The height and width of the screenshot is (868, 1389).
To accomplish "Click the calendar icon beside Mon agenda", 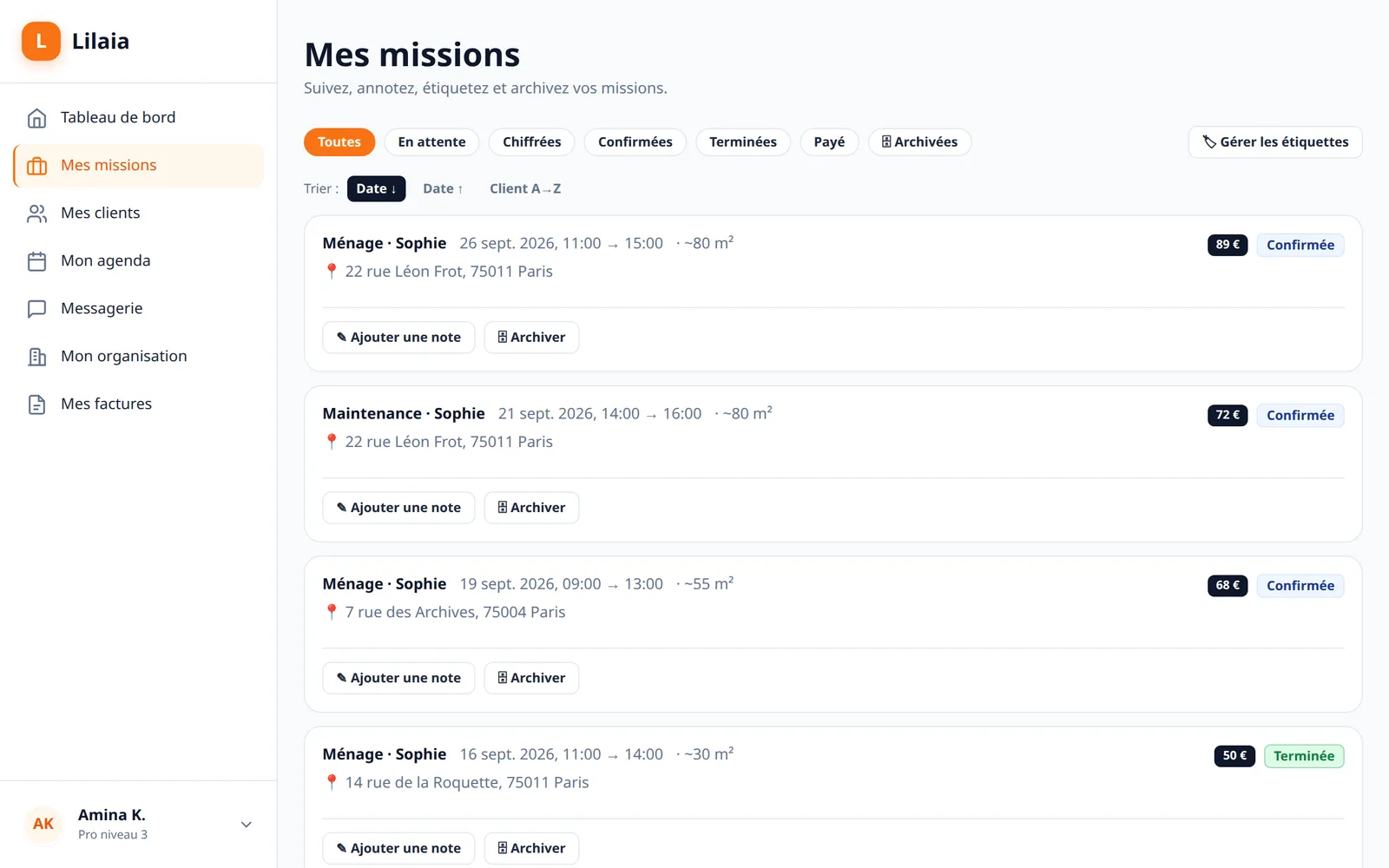I will (x=36, y=261).
